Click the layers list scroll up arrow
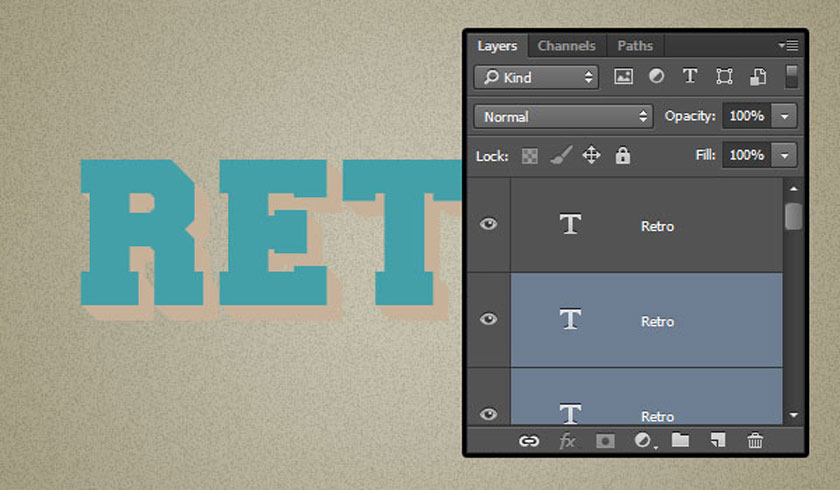840x490 pixels. 793,189
